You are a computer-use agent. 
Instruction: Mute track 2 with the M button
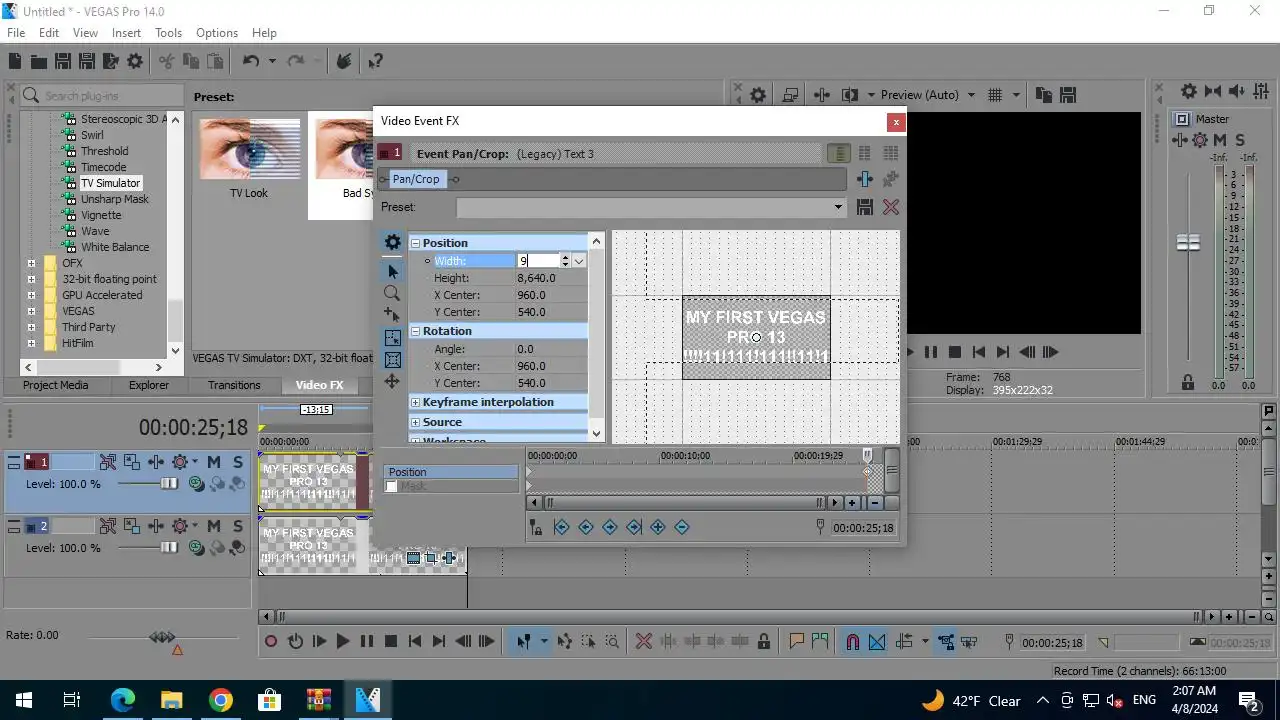214,526
